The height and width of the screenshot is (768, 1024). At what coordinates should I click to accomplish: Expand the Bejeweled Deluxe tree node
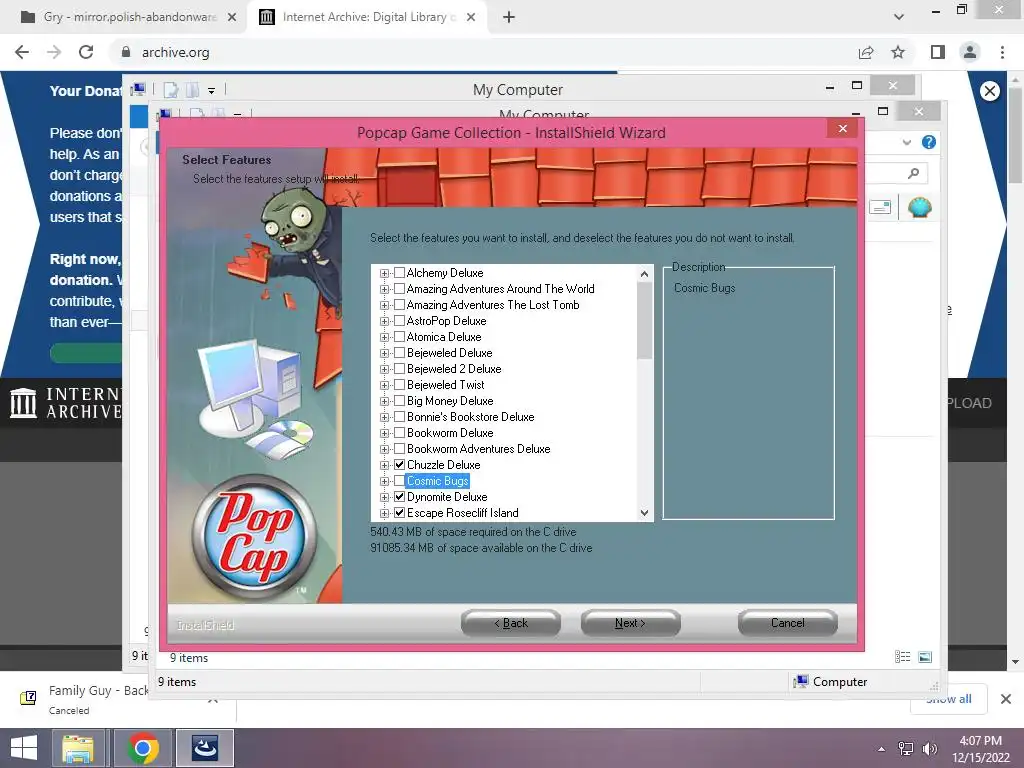(385, 353)
